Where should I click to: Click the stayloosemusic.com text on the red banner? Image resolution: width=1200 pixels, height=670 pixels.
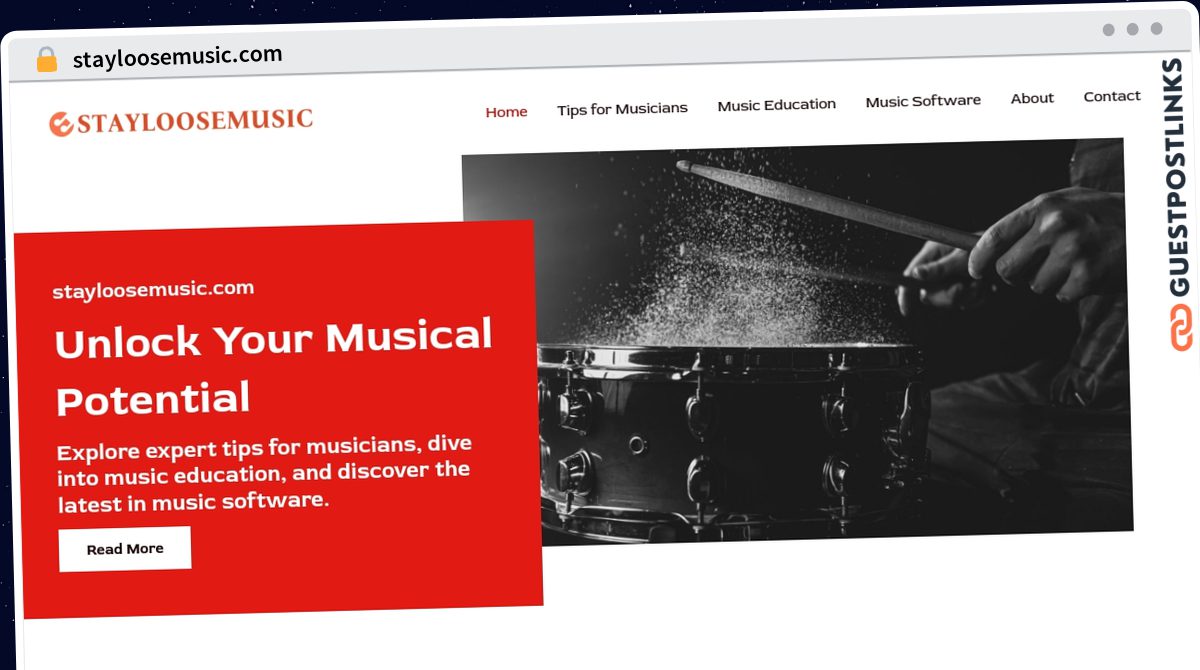[x=153, y=289]
